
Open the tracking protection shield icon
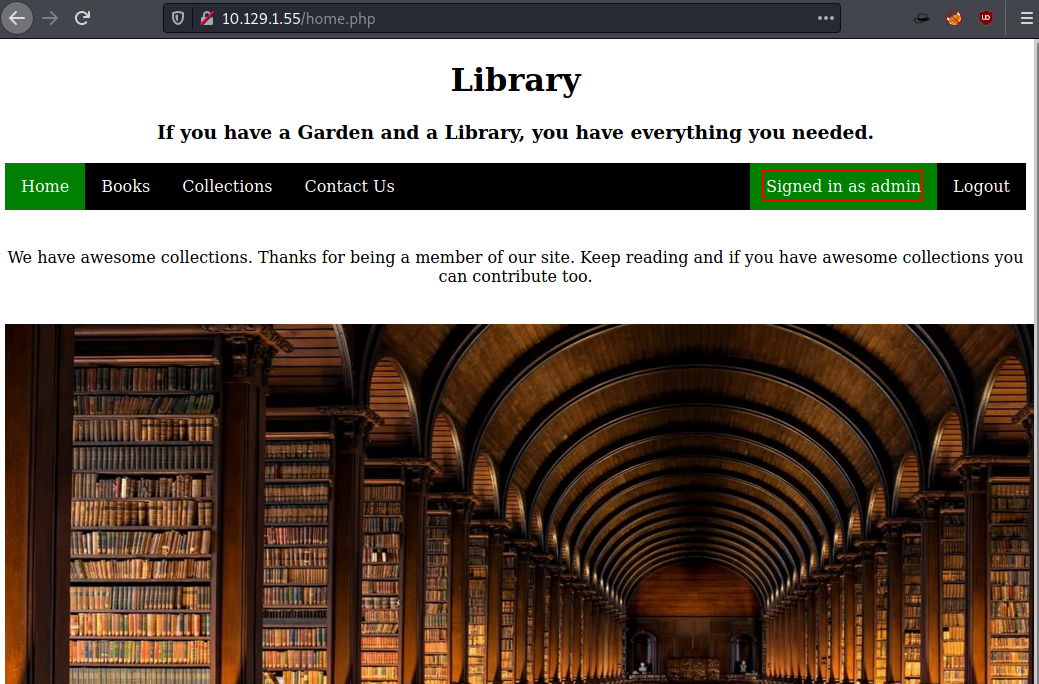178,19
